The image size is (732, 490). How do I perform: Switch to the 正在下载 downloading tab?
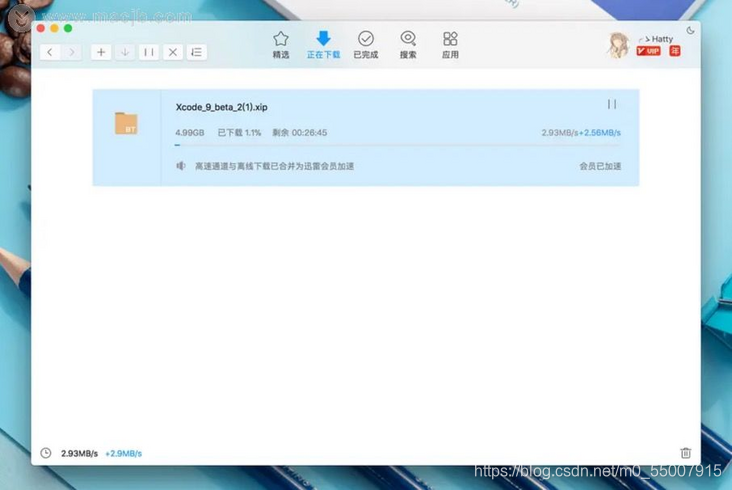pos(323,45)
